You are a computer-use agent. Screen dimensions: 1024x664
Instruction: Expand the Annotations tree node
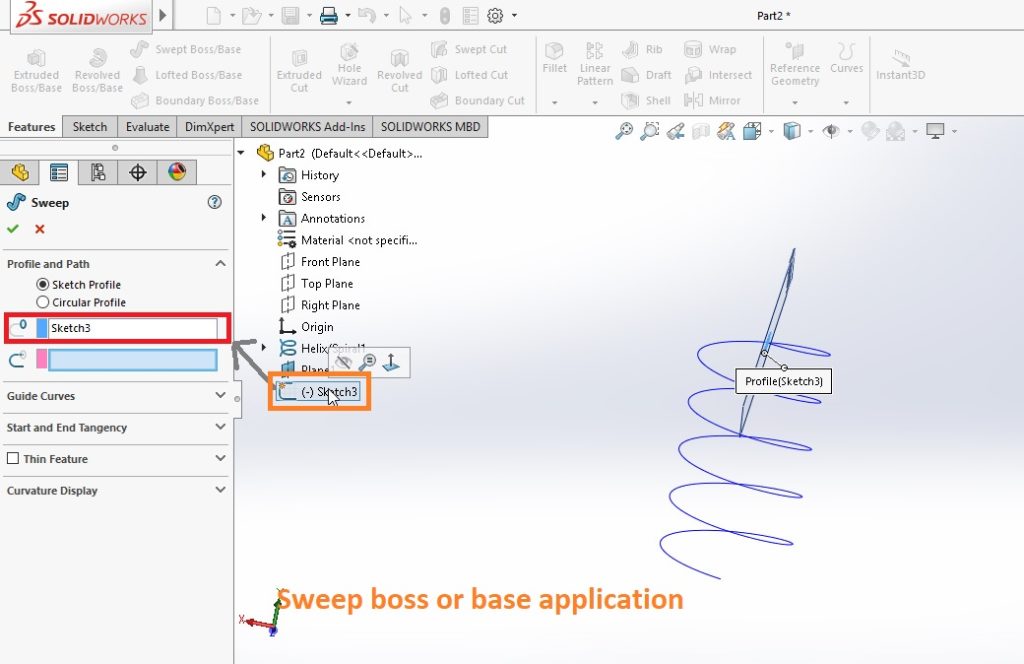pos(264,217)
